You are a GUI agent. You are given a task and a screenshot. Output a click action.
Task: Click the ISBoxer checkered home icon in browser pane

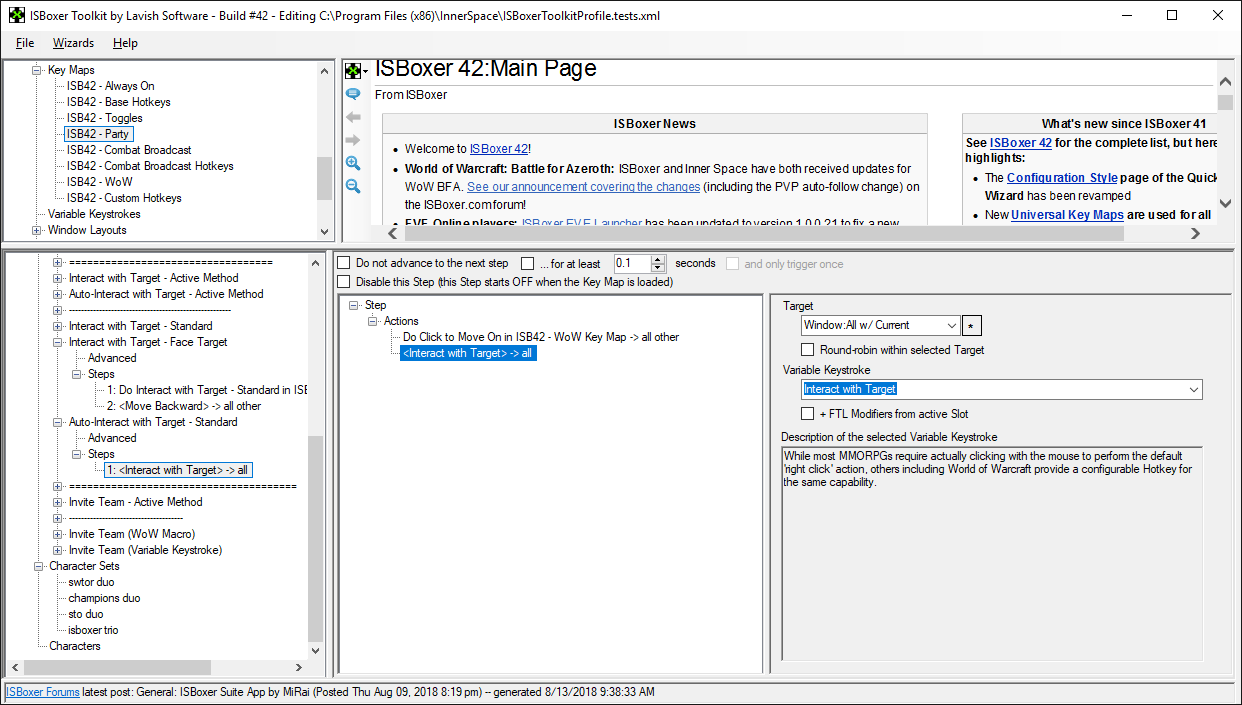point(353,71)
